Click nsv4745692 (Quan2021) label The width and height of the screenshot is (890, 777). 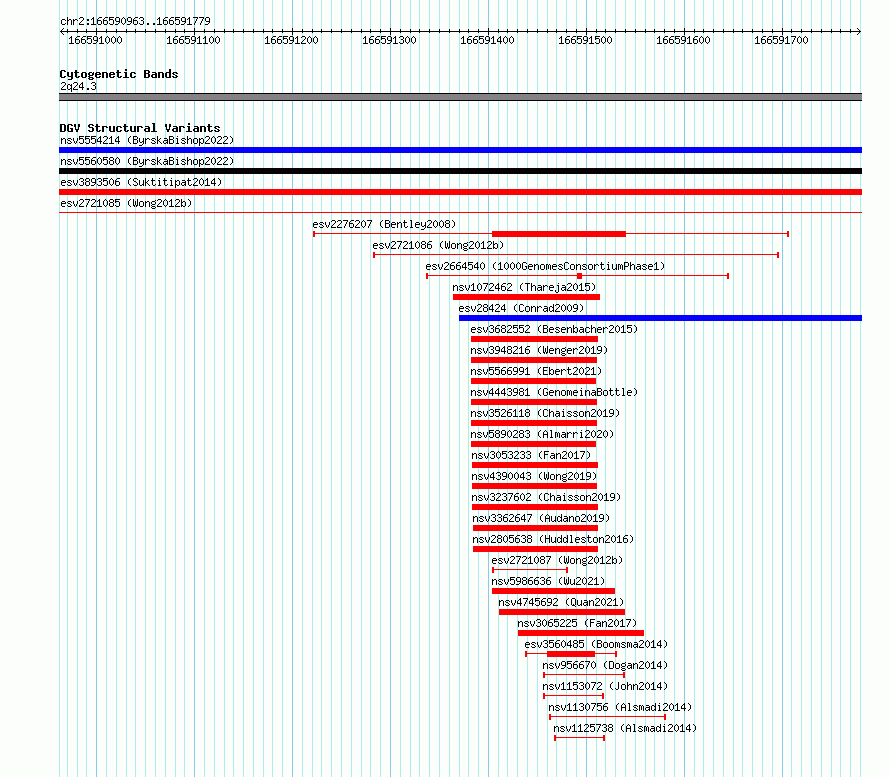coord(561,602)
